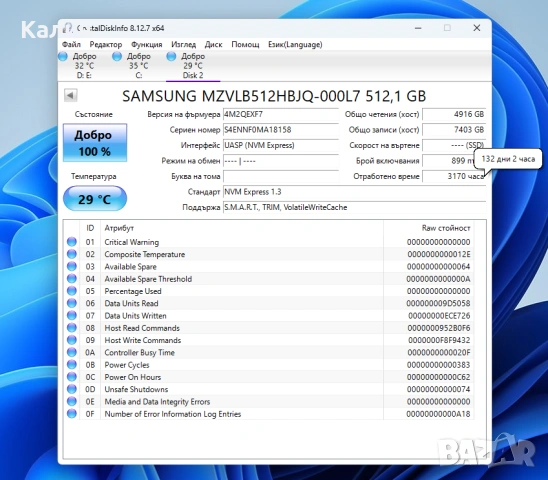Open the Изглед menu
The width and height of the screenshot is (548, 480).
point(183,44)
